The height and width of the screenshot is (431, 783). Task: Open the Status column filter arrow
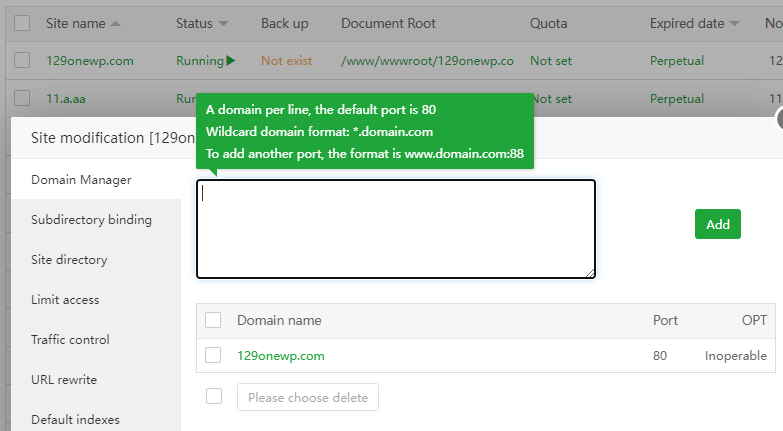coord(223,23)
